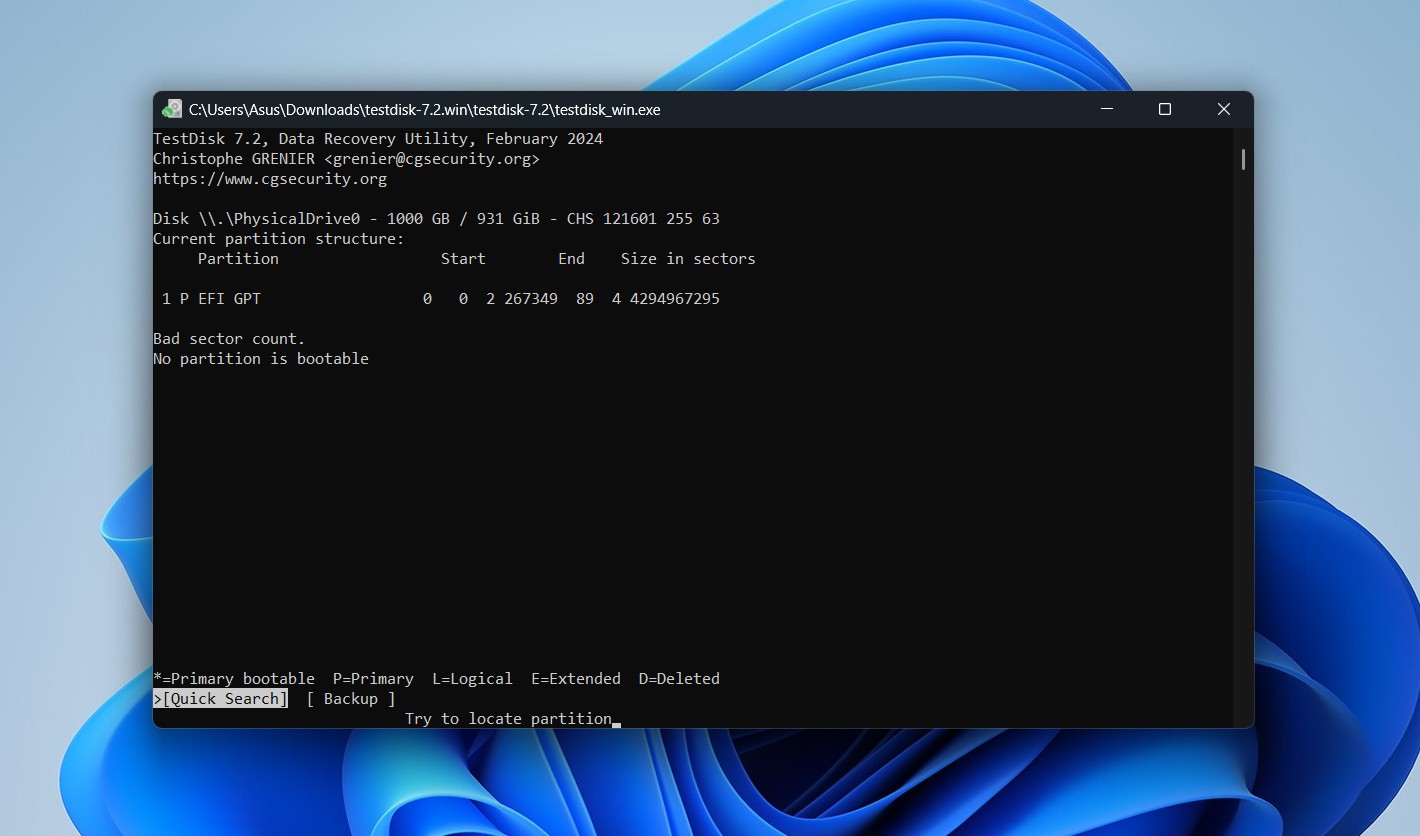Click the 'Partition' column header

coord(238,259)
